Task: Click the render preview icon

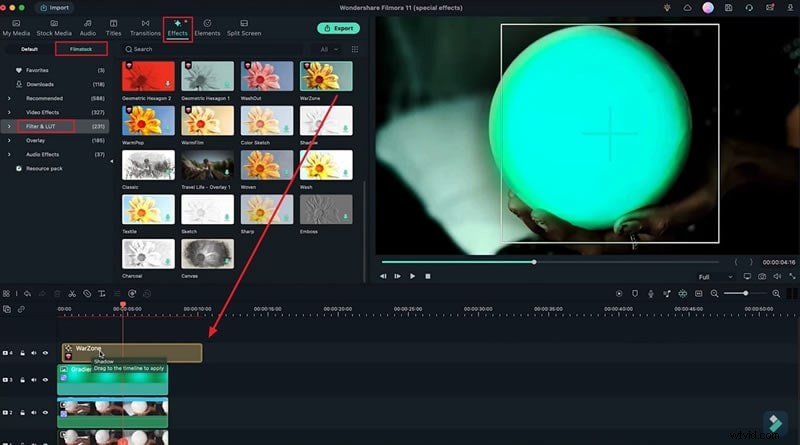Action: tap(619, 293)
